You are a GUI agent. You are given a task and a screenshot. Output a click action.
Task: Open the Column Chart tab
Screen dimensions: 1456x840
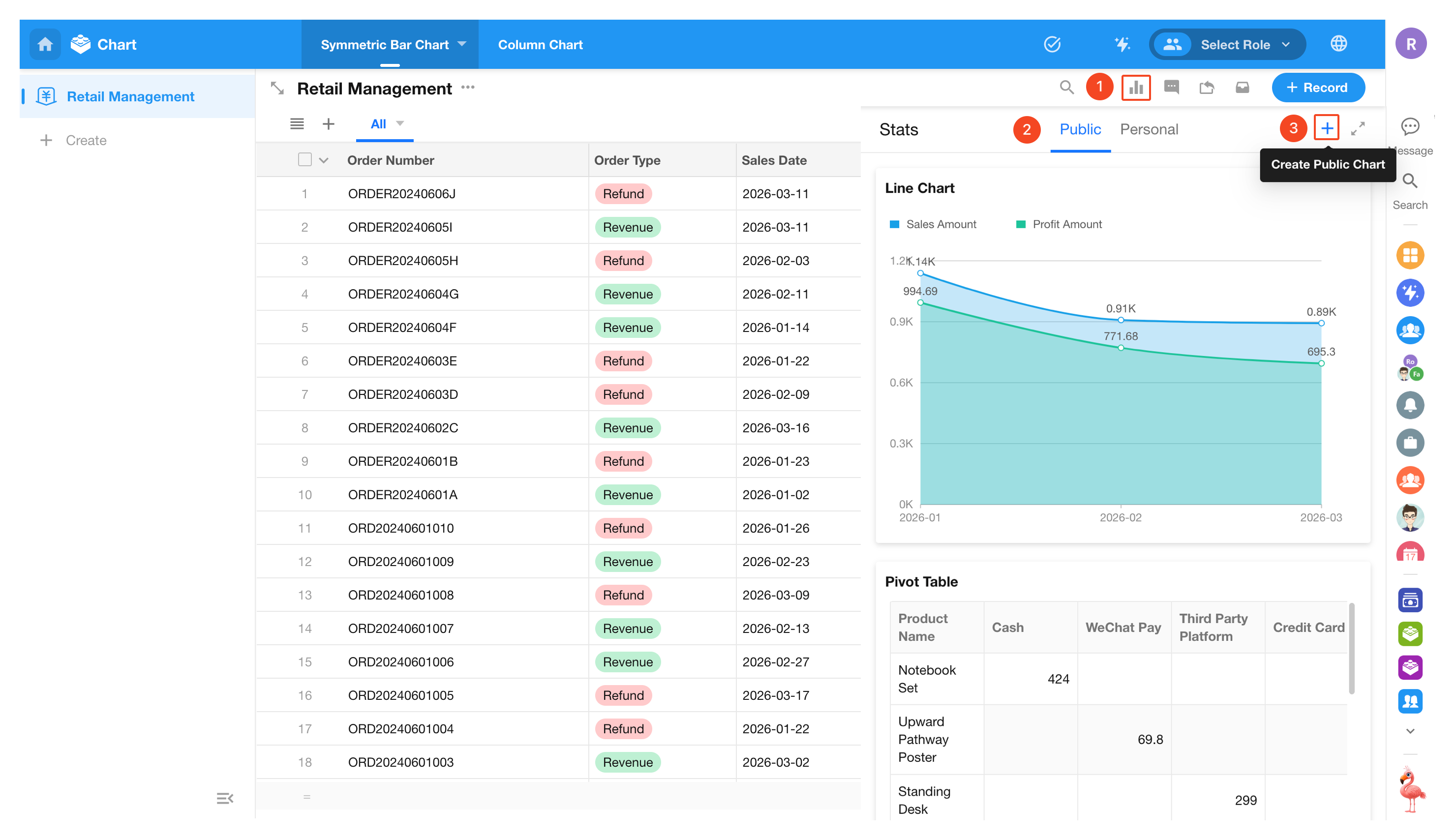540,44
